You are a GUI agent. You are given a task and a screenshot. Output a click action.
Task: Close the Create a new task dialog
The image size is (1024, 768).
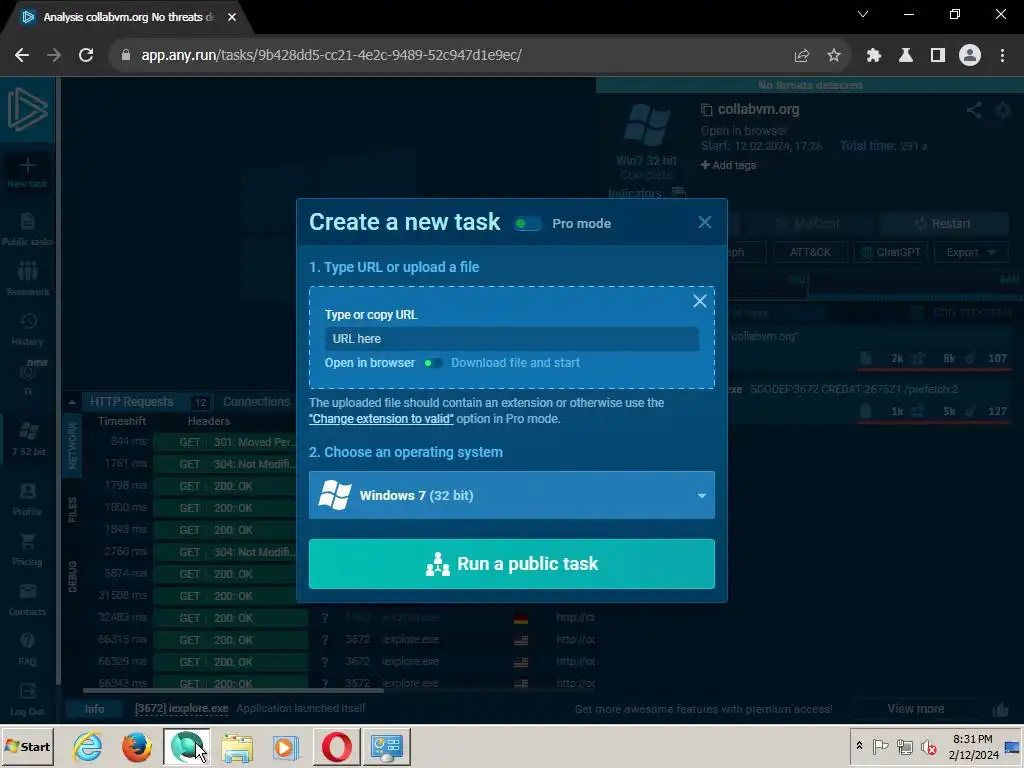pyautogui.click(x=705, y=222)
